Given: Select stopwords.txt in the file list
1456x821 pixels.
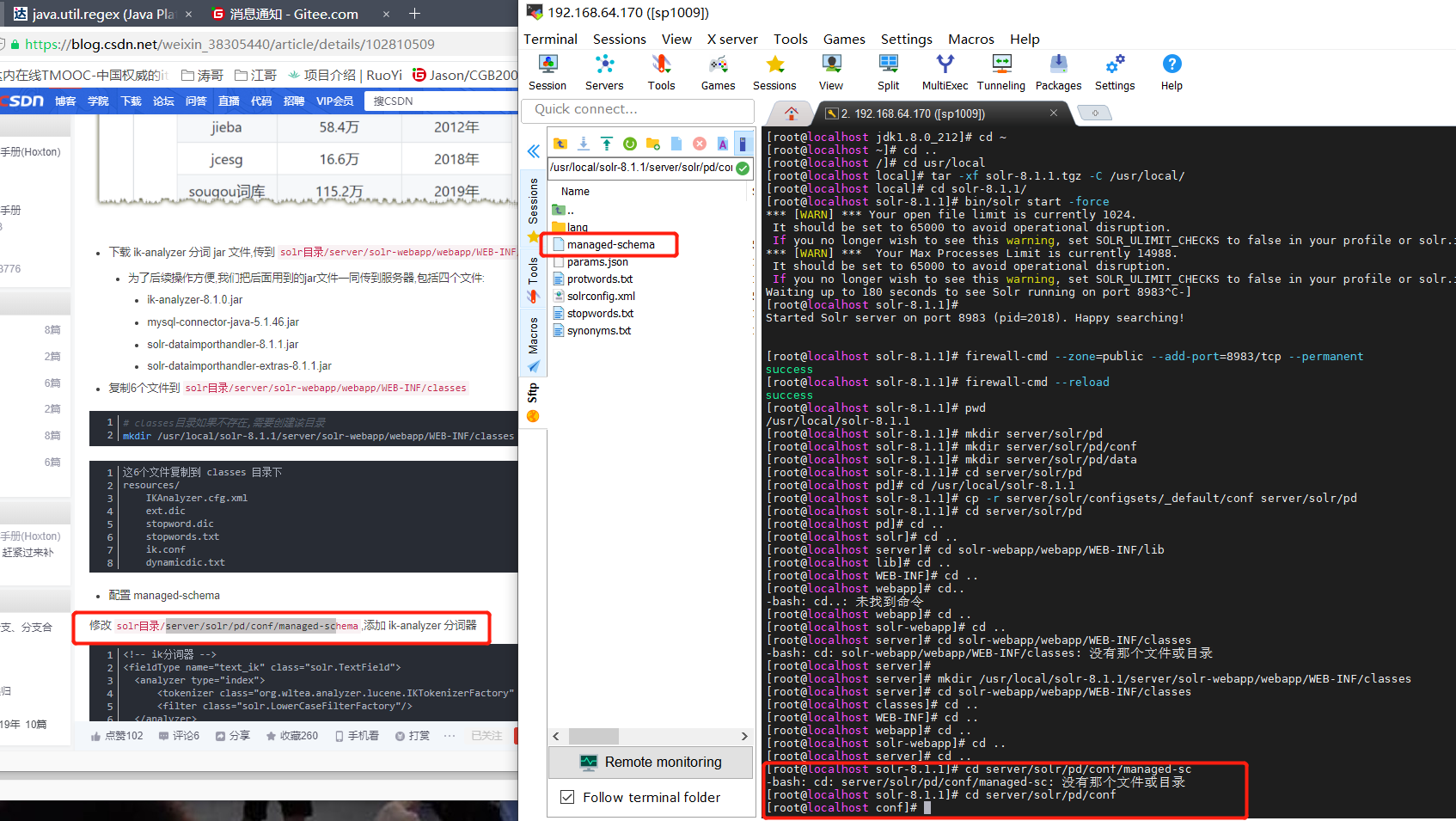Looking at the screenshot, I should click(600, 314).
